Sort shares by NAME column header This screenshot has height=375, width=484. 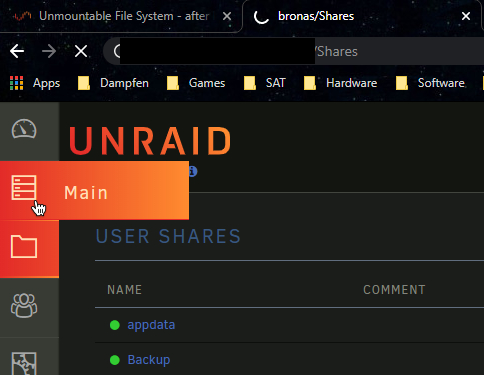pyautogui.click(x=125, y=290)
